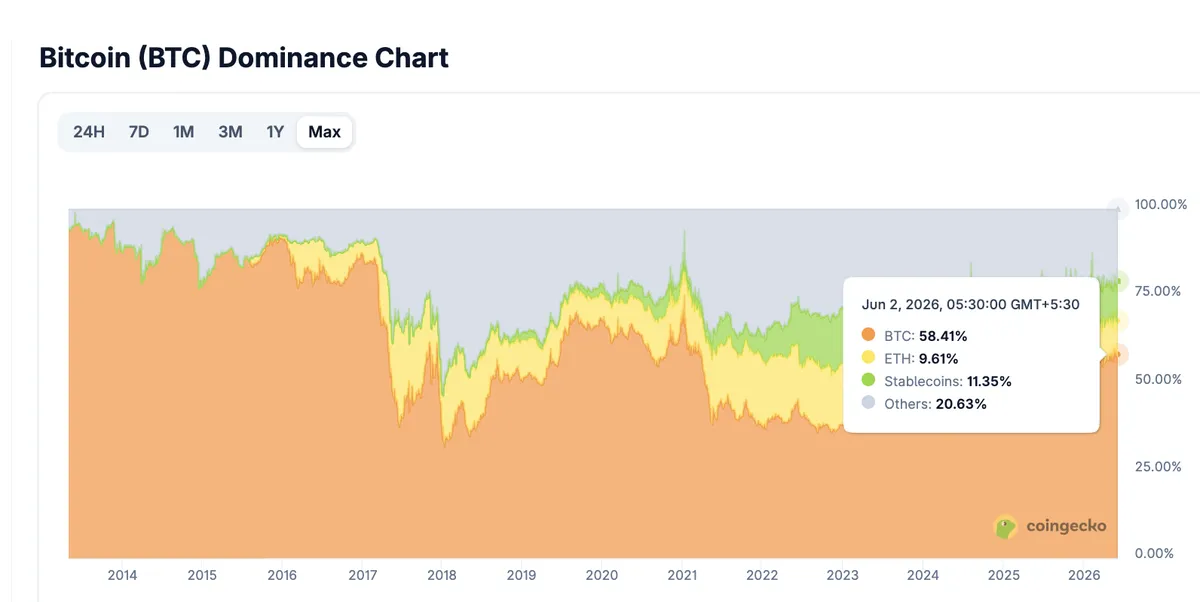Click the BTC 58.41% value in tooltip
The width and height of the screenshot is (1200, 602).
point(944,335)
